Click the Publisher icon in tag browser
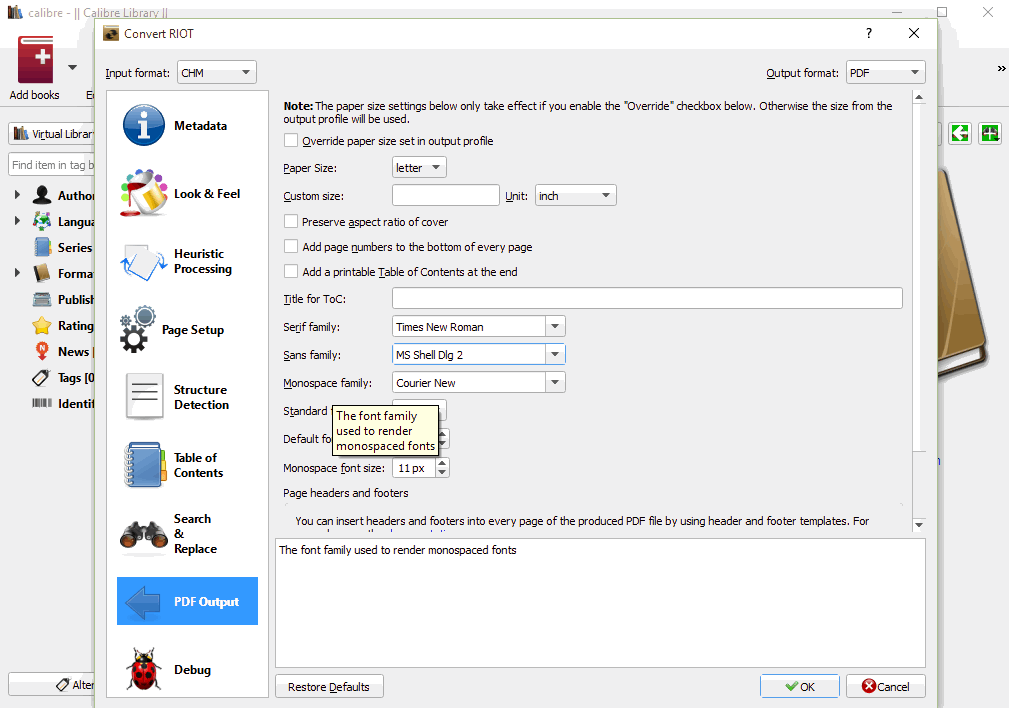 [42, 299]
